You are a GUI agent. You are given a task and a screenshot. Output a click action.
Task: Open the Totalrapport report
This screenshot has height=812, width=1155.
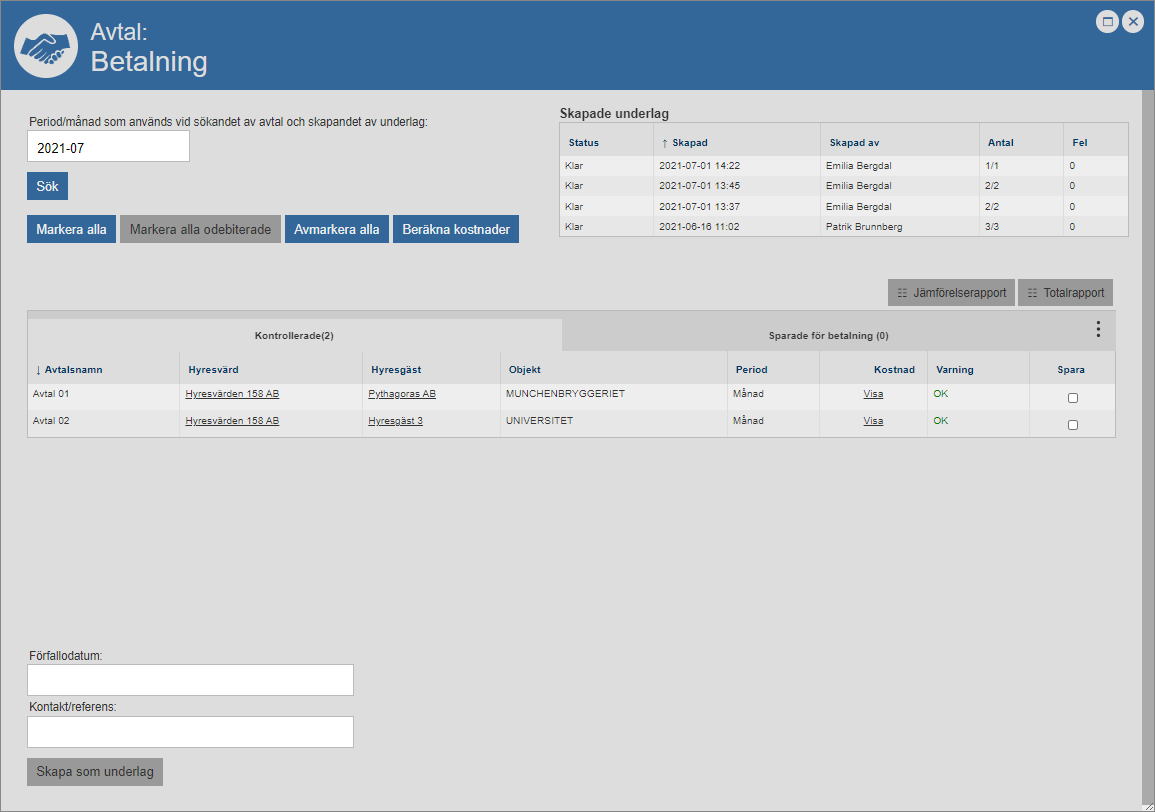(x=1065, y=293)
